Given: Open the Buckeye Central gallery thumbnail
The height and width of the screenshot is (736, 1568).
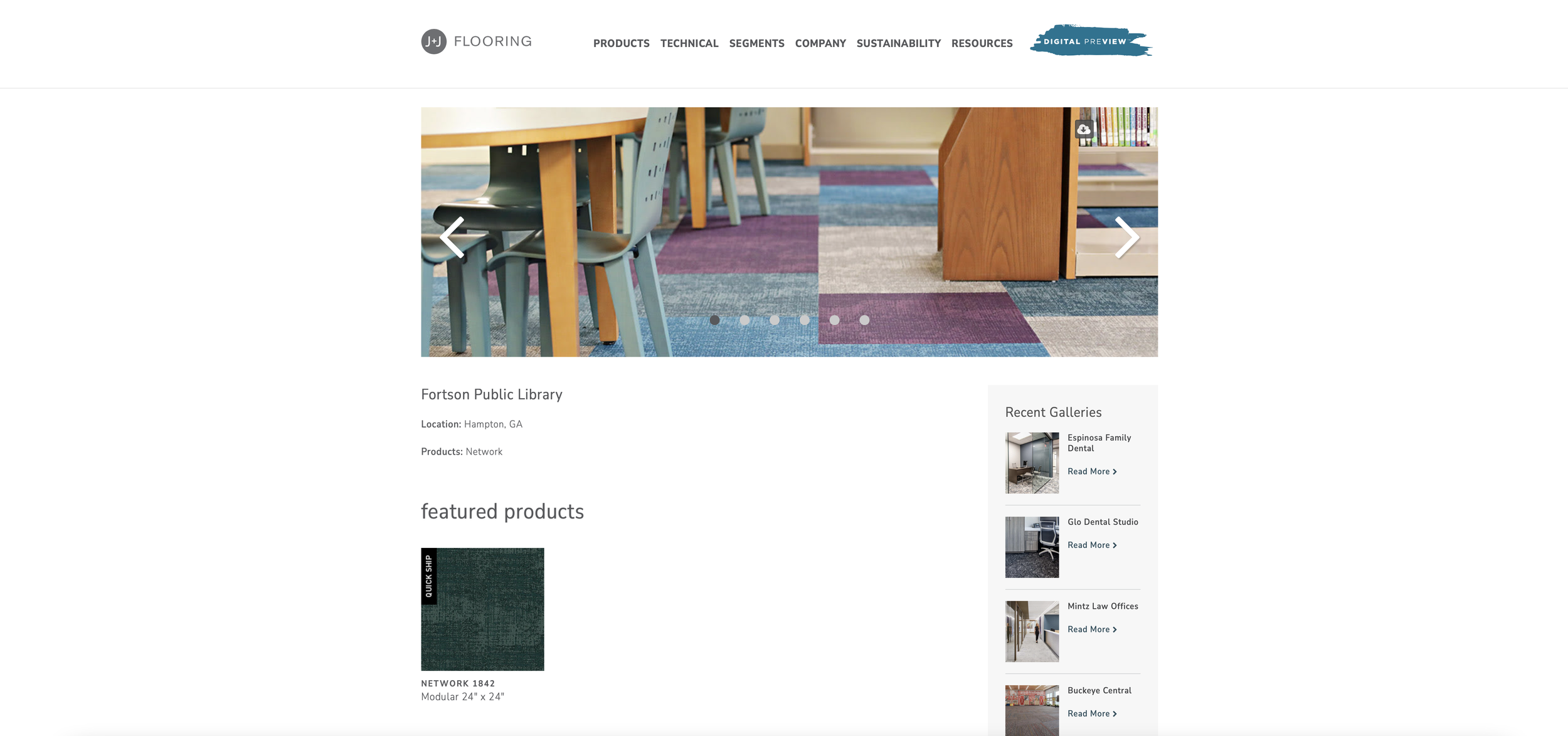Looking at the screenshot, I should 1032,710.
